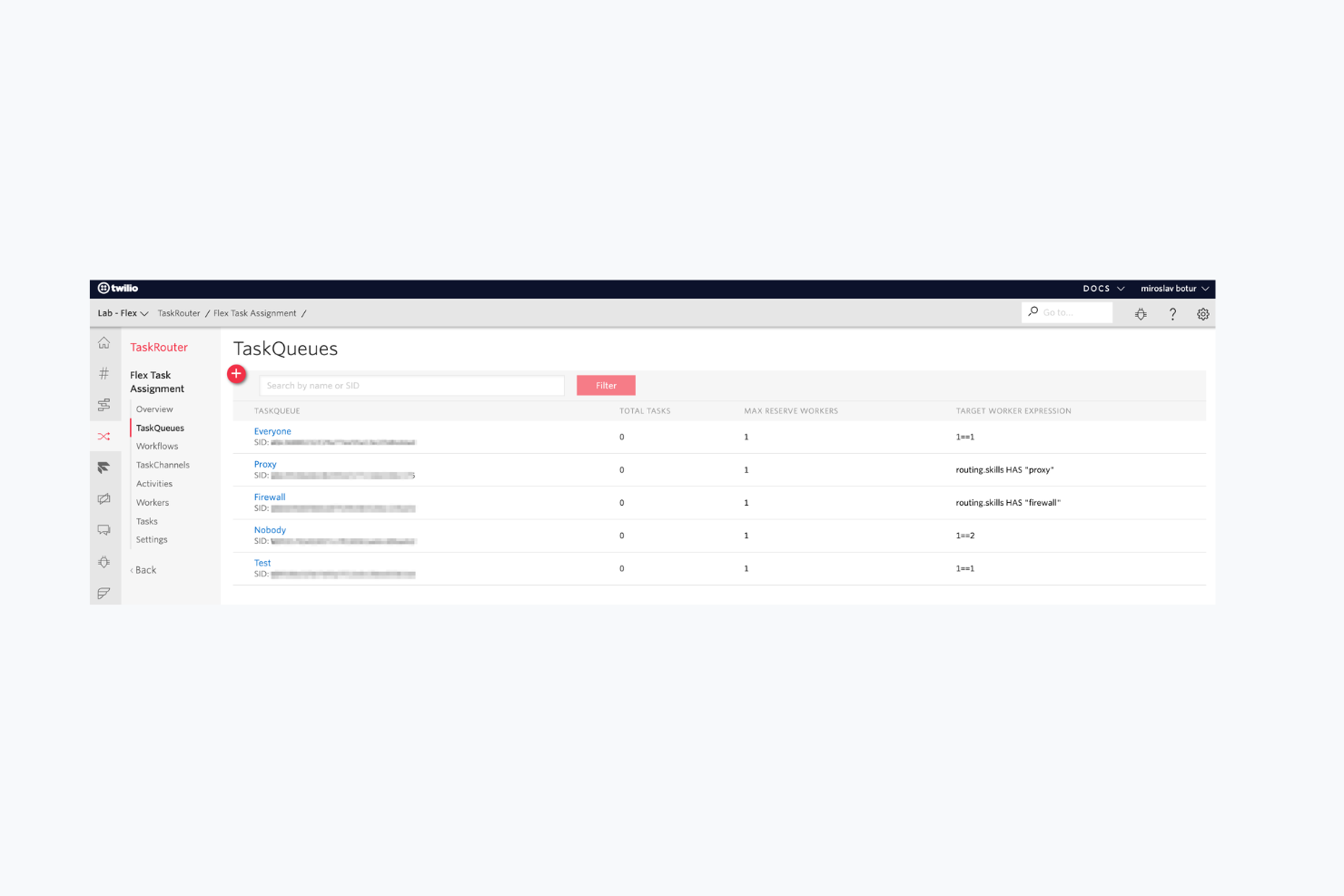This screenshot has width=1344, height=896.
Task: Focus the Go to search box
Action: pyautogui.click(x=1067, y=312)
